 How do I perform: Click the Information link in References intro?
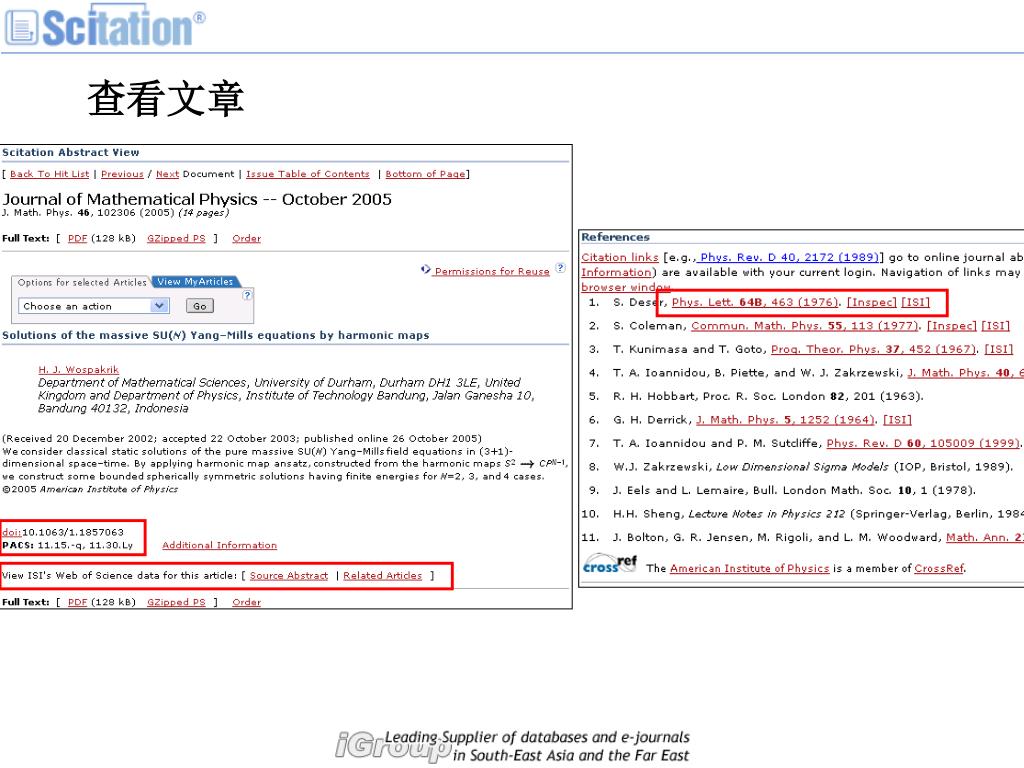[616, 272]
